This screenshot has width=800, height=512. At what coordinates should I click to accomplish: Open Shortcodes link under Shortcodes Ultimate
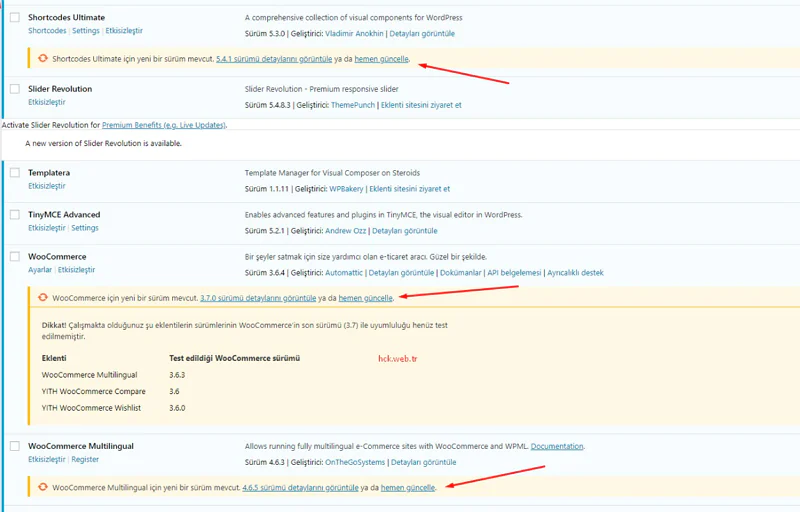pyautogui.click(x=47, y=31)
